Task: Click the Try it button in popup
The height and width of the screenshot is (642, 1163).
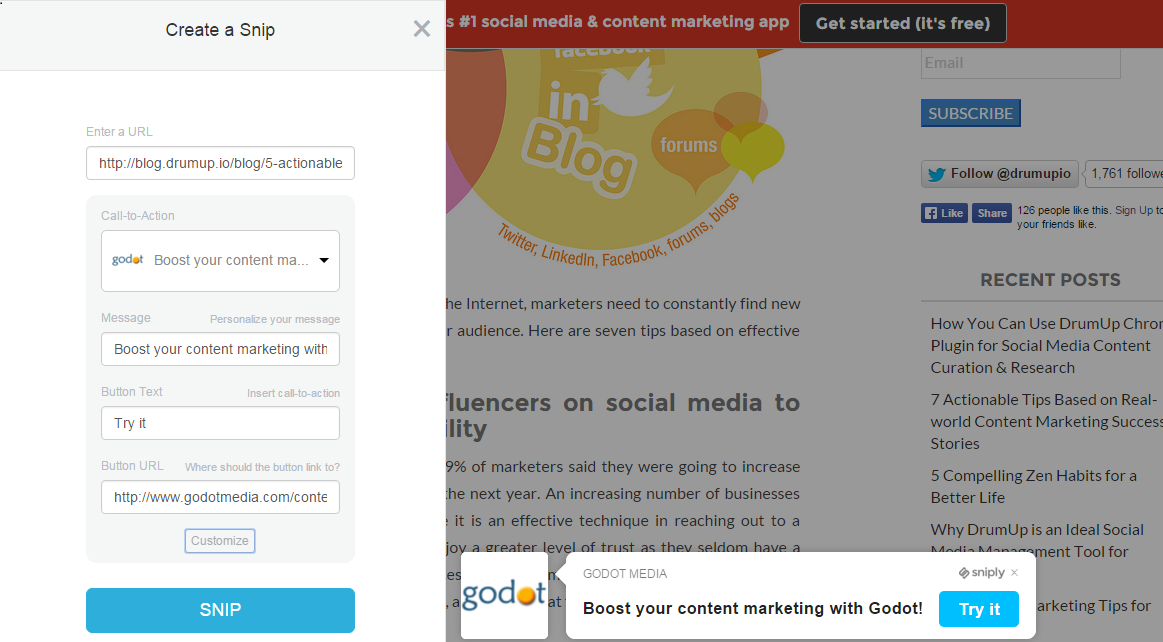Action: [979, 609]
